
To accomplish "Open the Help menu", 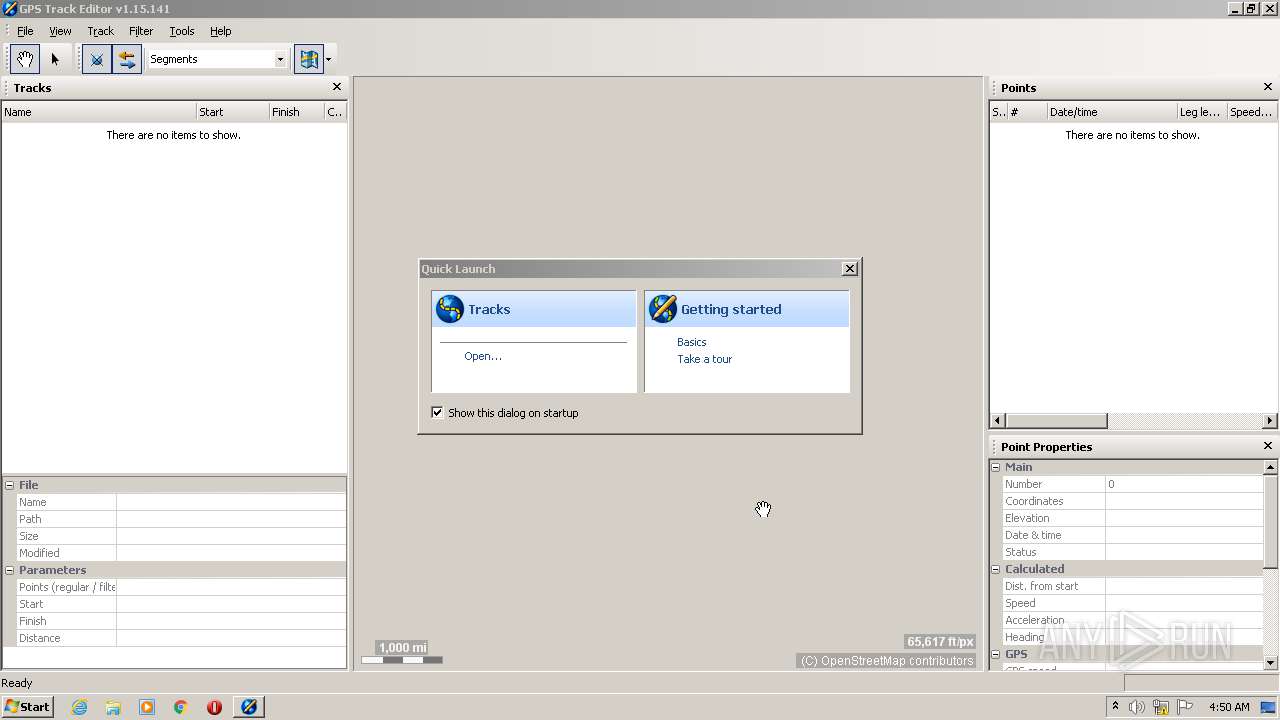I will click(x=221, y=31).
